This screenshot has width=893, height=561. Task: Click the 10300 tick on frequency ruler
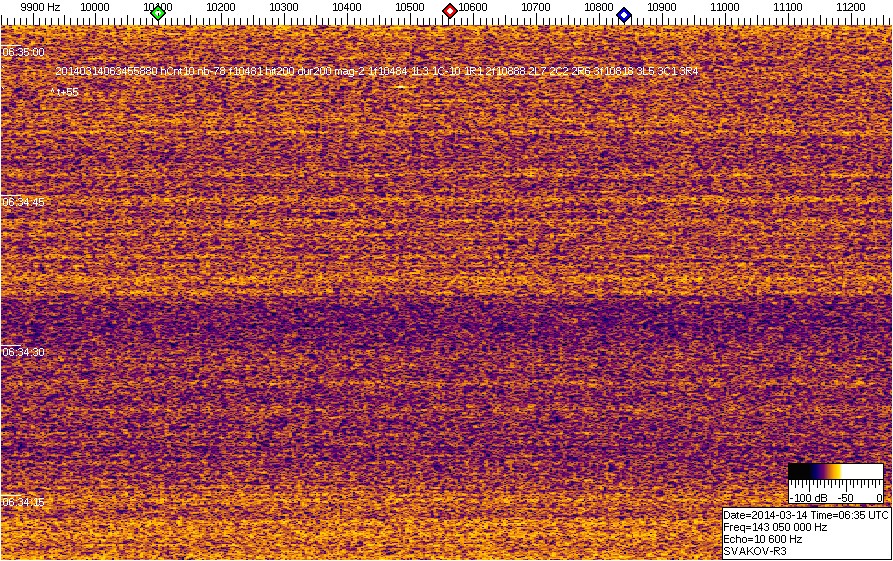[283, 7]
